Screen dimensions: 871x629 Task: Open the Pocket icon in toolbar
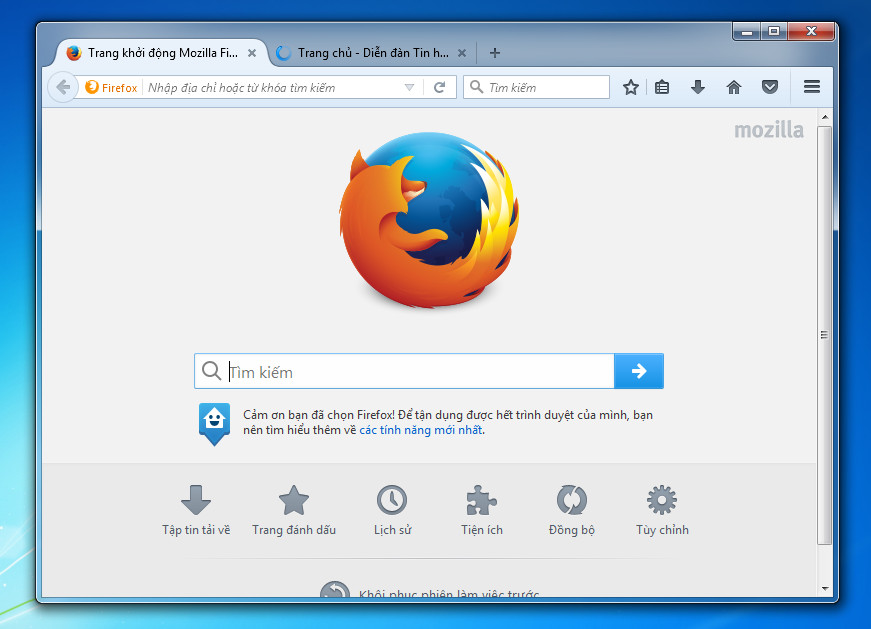click(x=770, y=87)
